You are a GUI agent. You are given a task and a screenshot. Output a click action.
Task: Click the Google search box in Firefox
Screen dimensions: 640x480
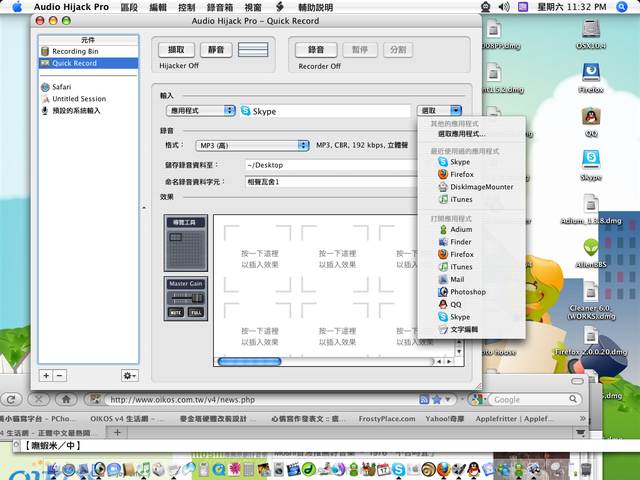coord(530,400)
